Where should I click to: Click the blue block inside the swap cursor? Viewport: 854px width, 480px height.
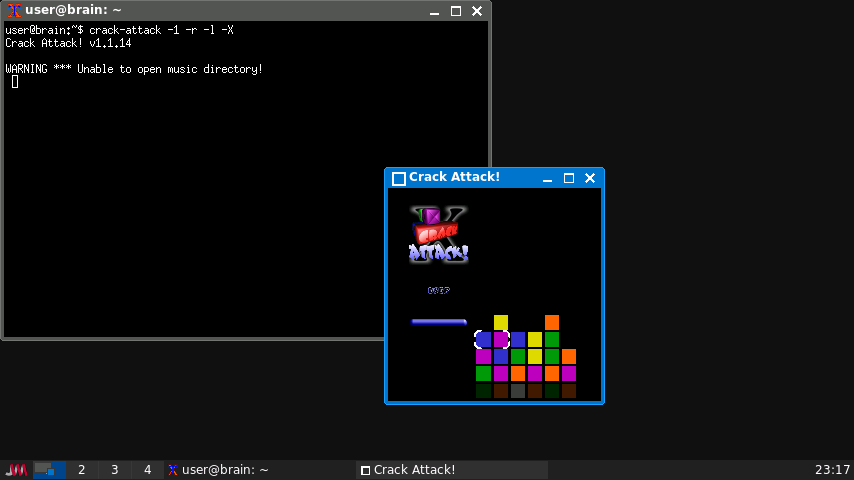[x=484, y=339]
